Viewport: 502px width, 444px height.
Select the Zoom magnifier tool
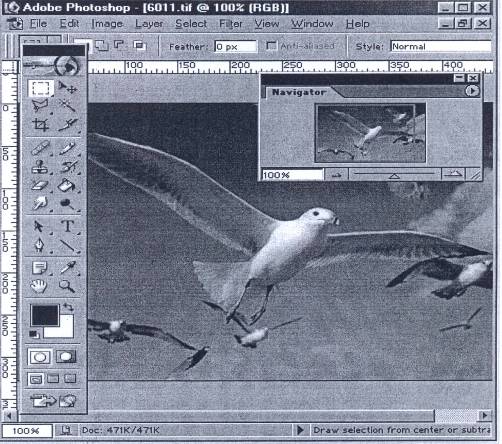coord(67,286)
